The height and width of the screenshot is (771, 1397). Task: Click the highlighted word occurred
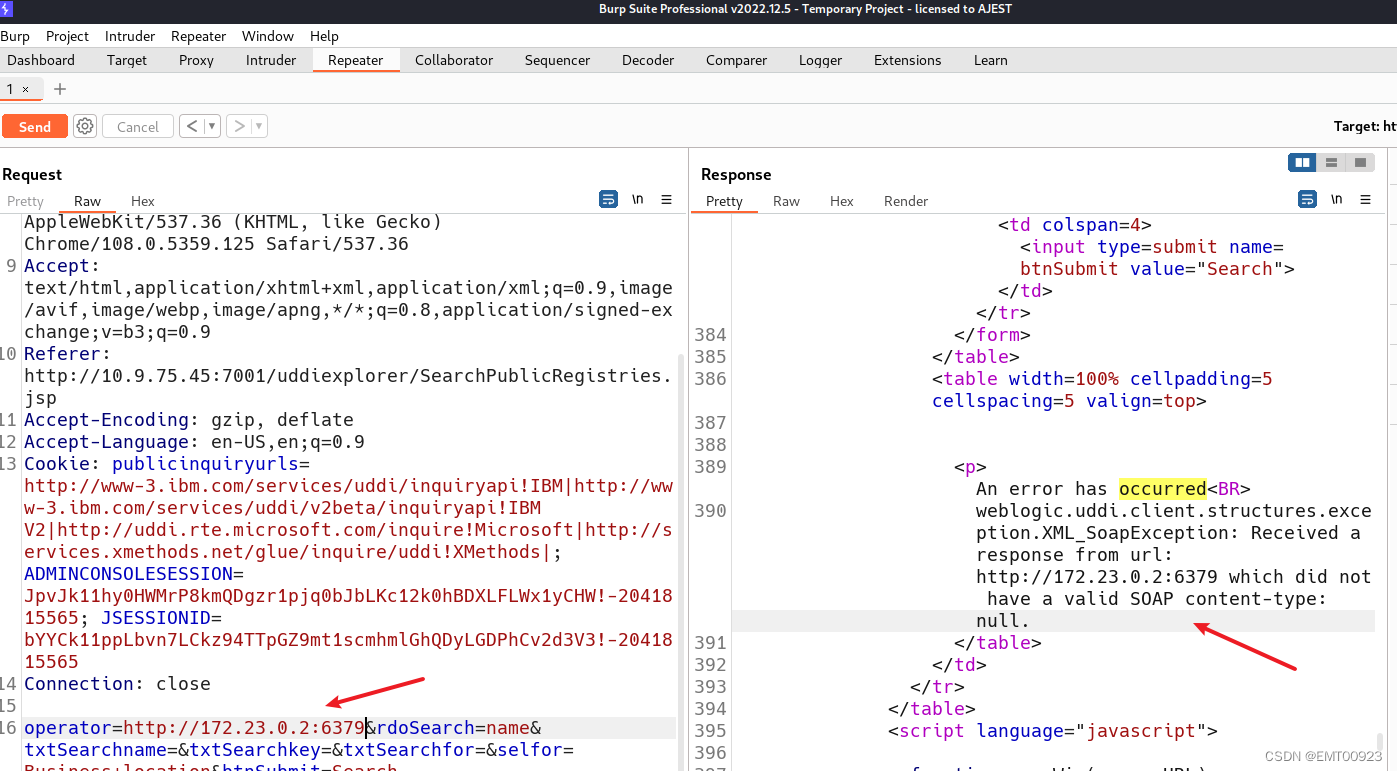point(1163,489)
